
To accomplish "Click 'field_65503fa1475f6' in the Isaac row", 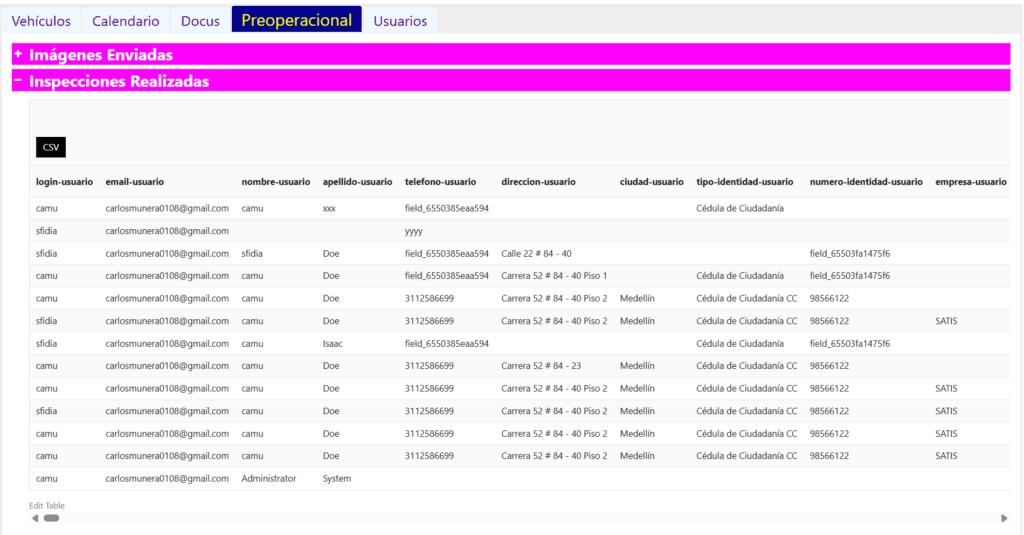I will click(x=850, y=344).
